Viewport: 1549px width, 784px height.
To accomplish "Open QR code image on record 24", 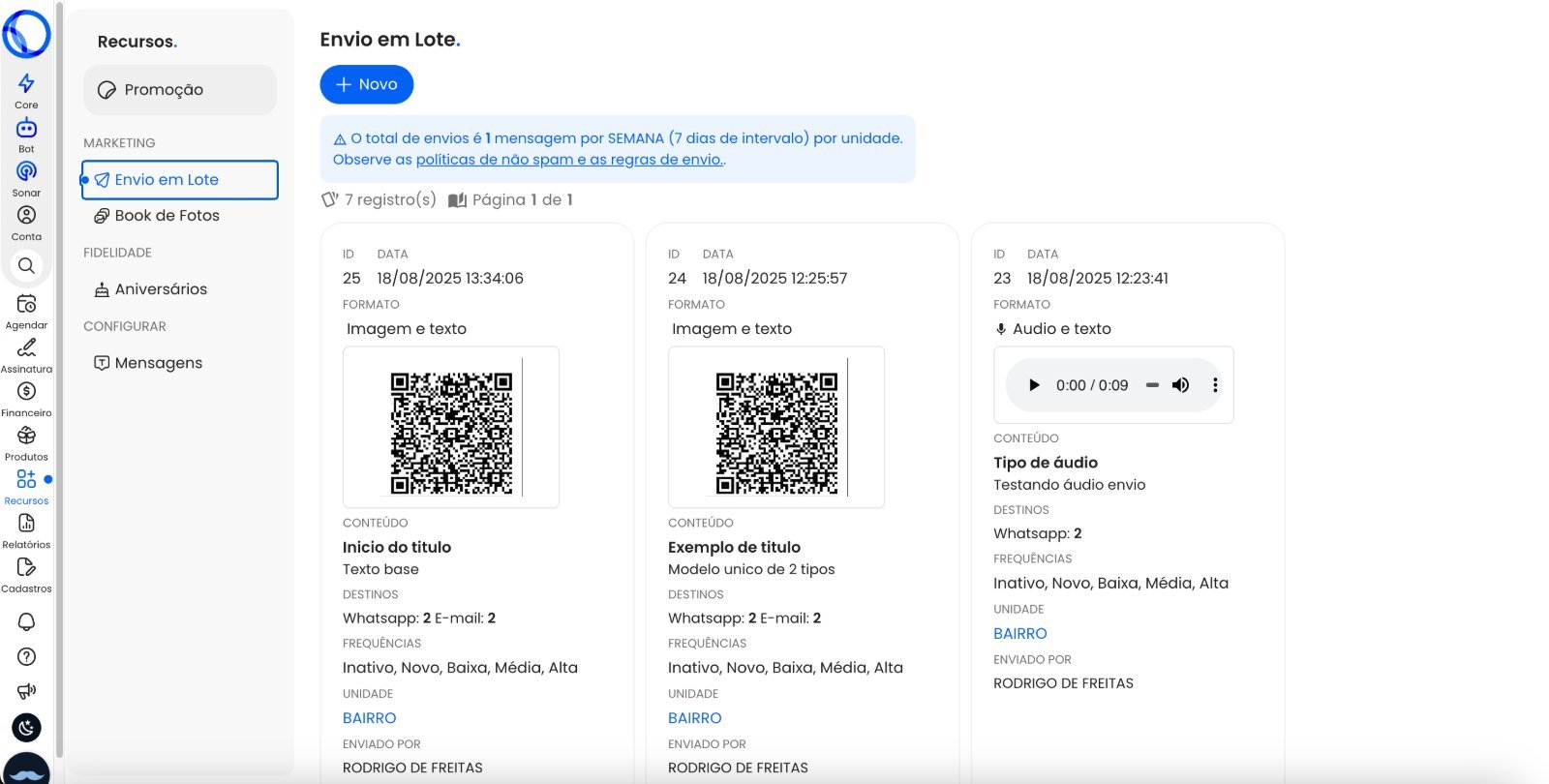I will [x=776, y=428].
